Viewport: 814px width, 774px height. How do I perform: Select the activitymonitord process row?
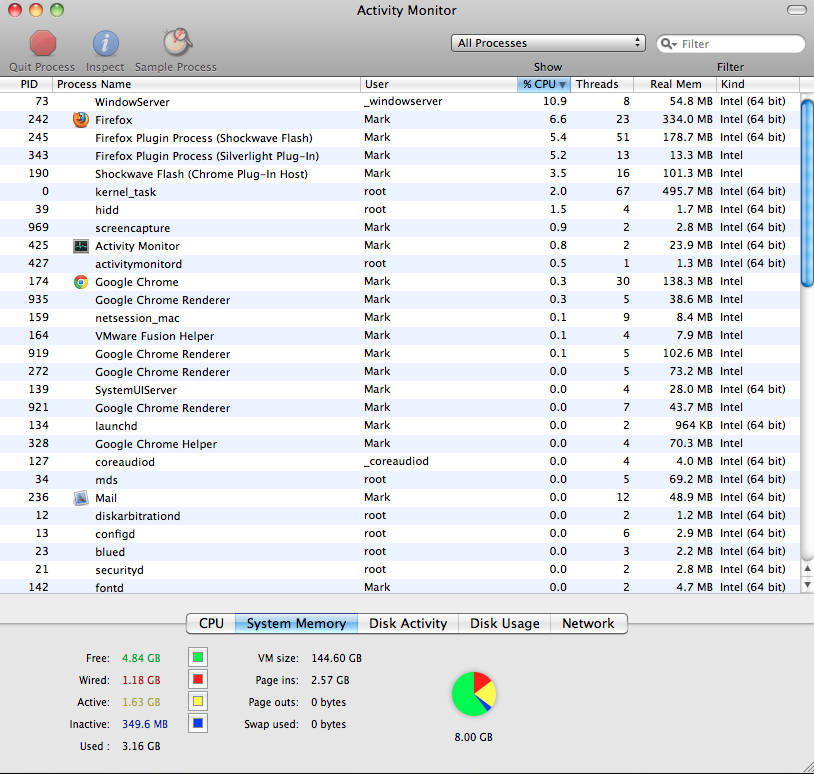400,264
